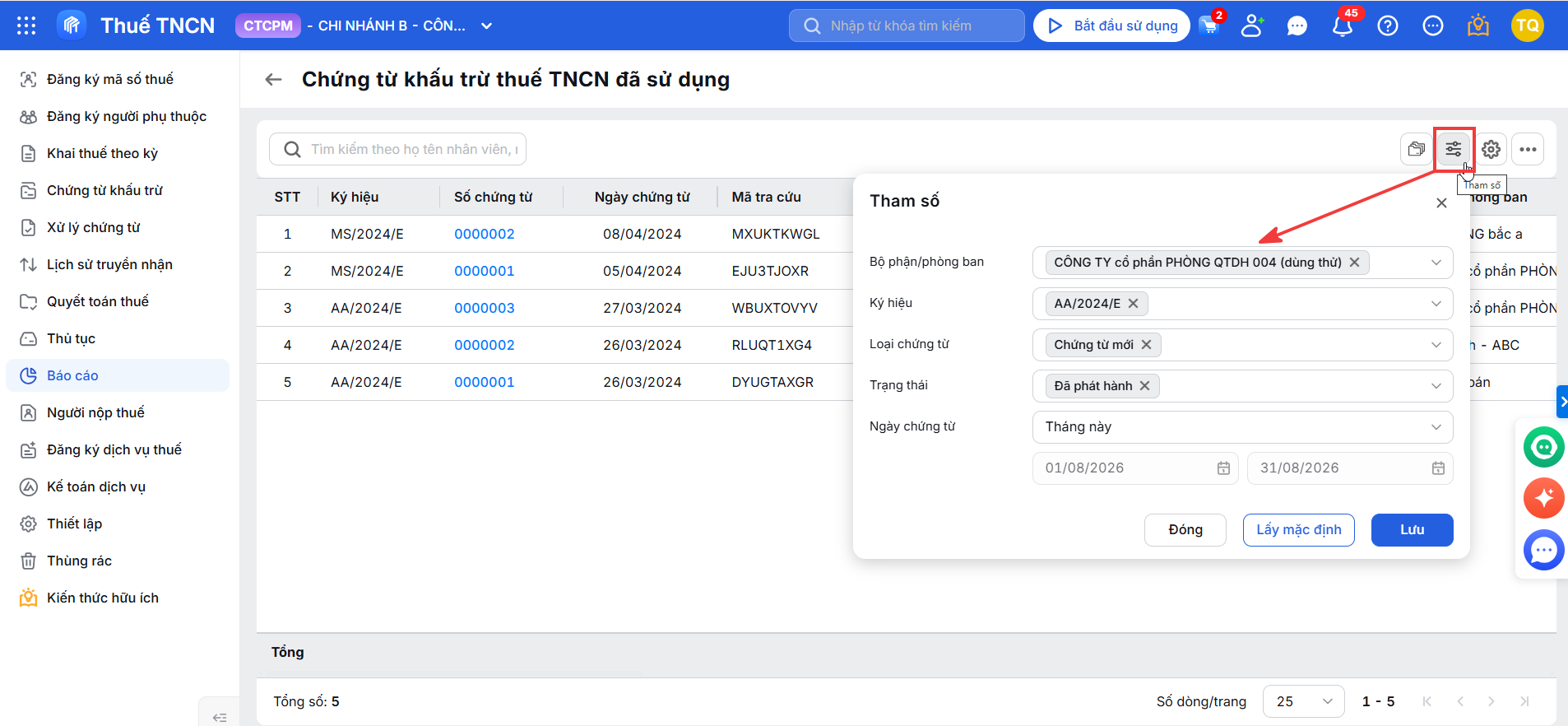
Task: Open the header more options circle icon
Action: 1433,26
